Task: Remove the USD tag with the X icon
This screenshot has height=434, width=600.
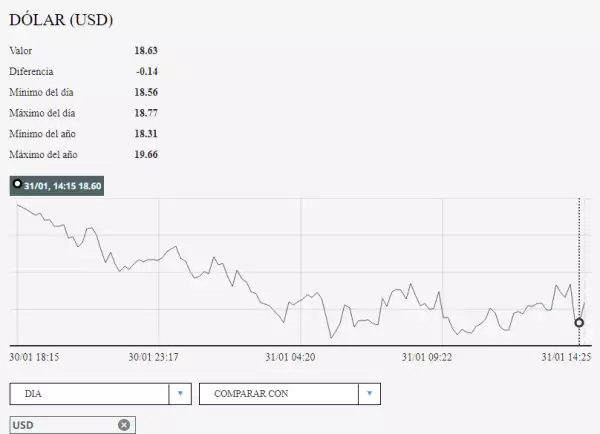Action: tap(124, 425)
